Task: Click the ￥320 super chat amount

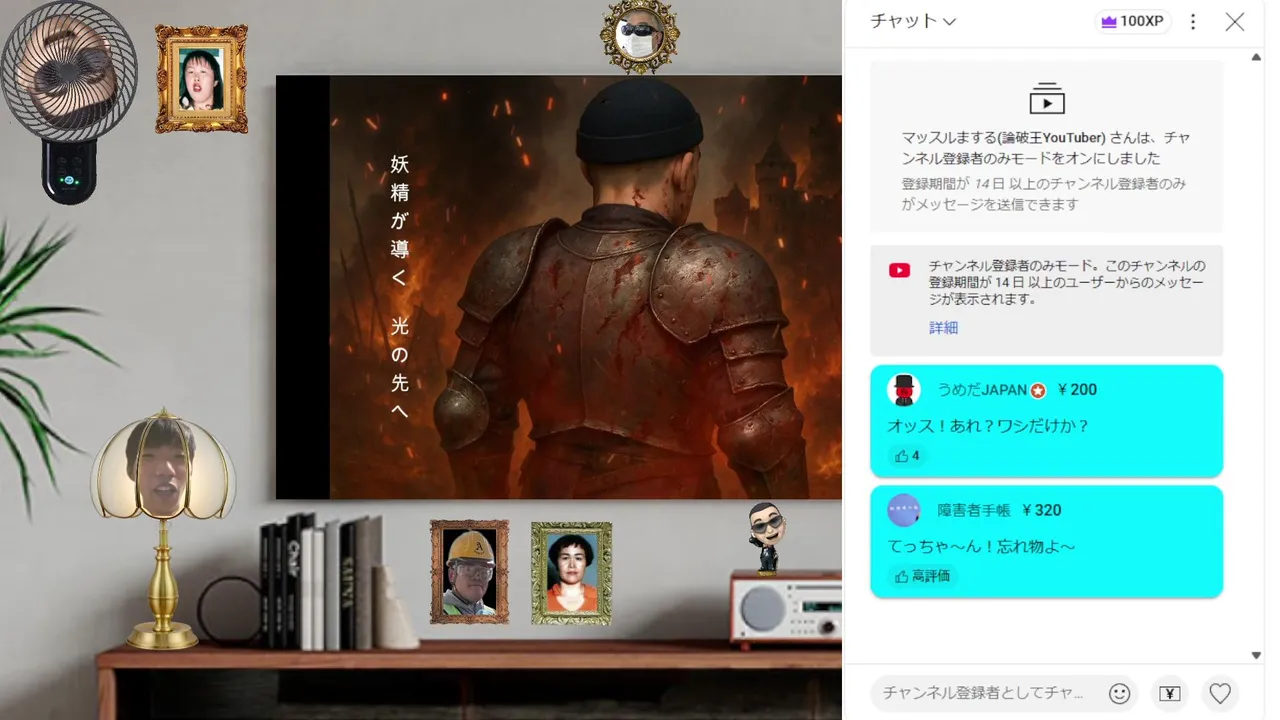Action: pyautogui.click(x=1041, y=510)
